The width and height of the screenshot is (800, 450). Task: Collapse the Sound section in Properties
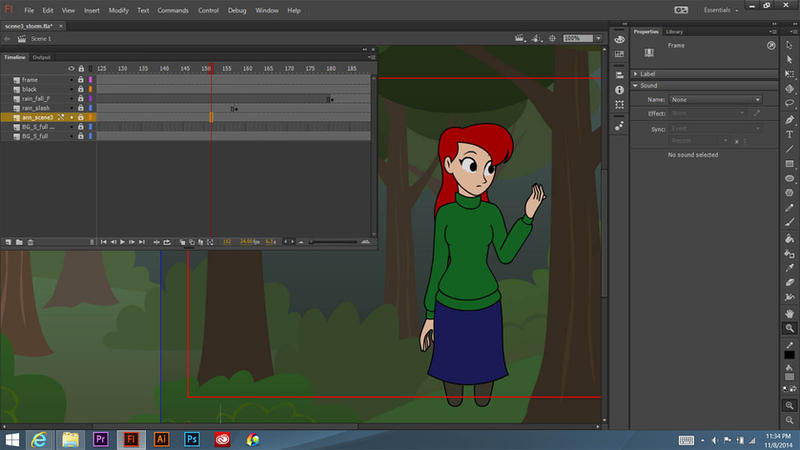pos(636,86)
